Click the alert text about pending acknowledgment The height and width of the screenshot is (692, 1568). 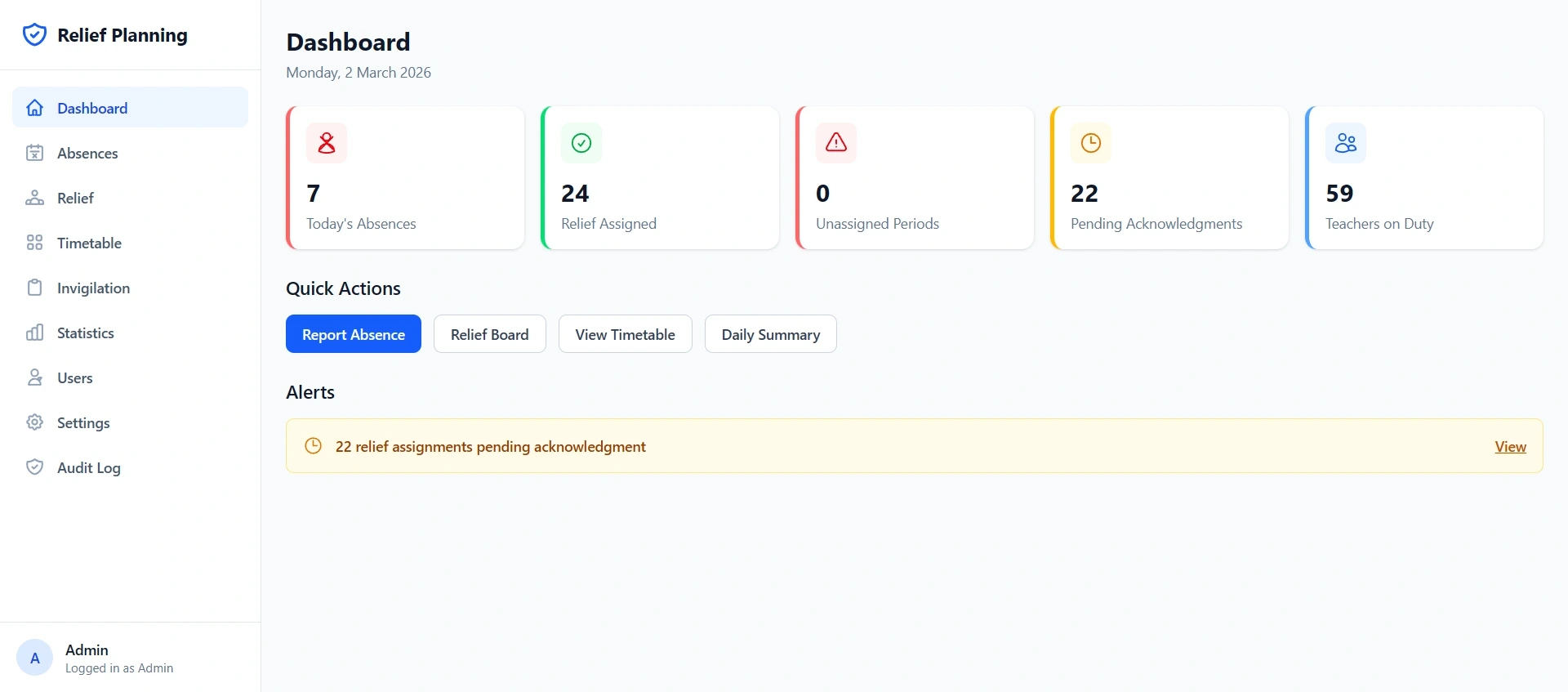(491, 447)
